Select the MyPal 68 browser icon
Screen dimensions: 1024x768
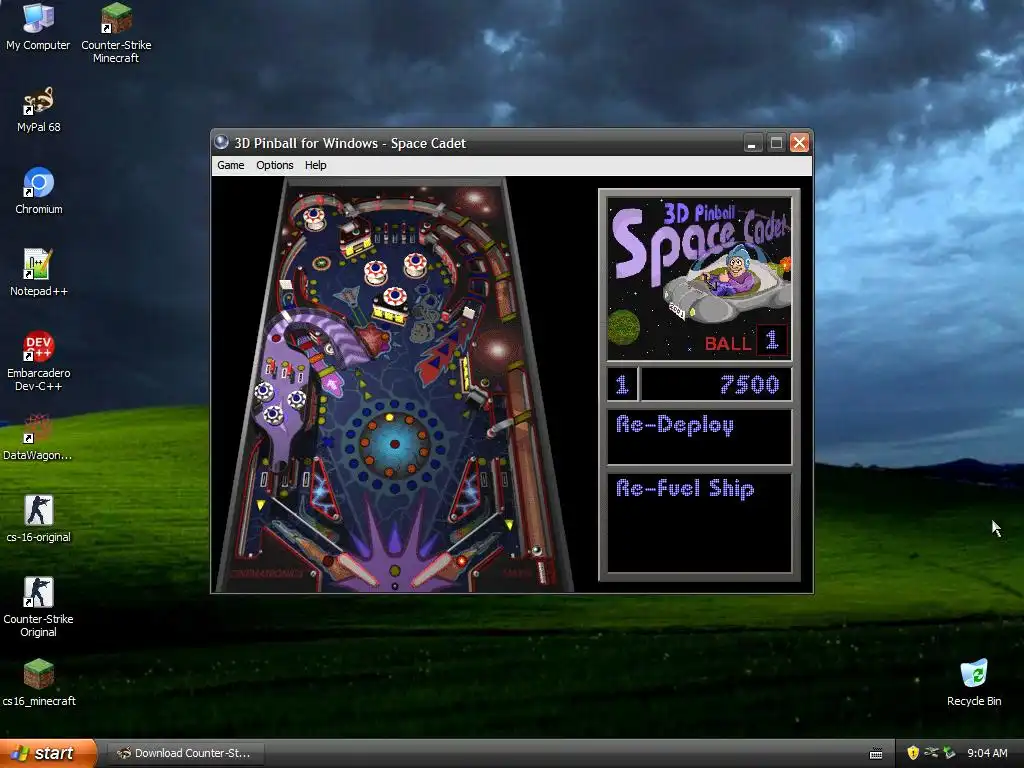coord(38,110)
